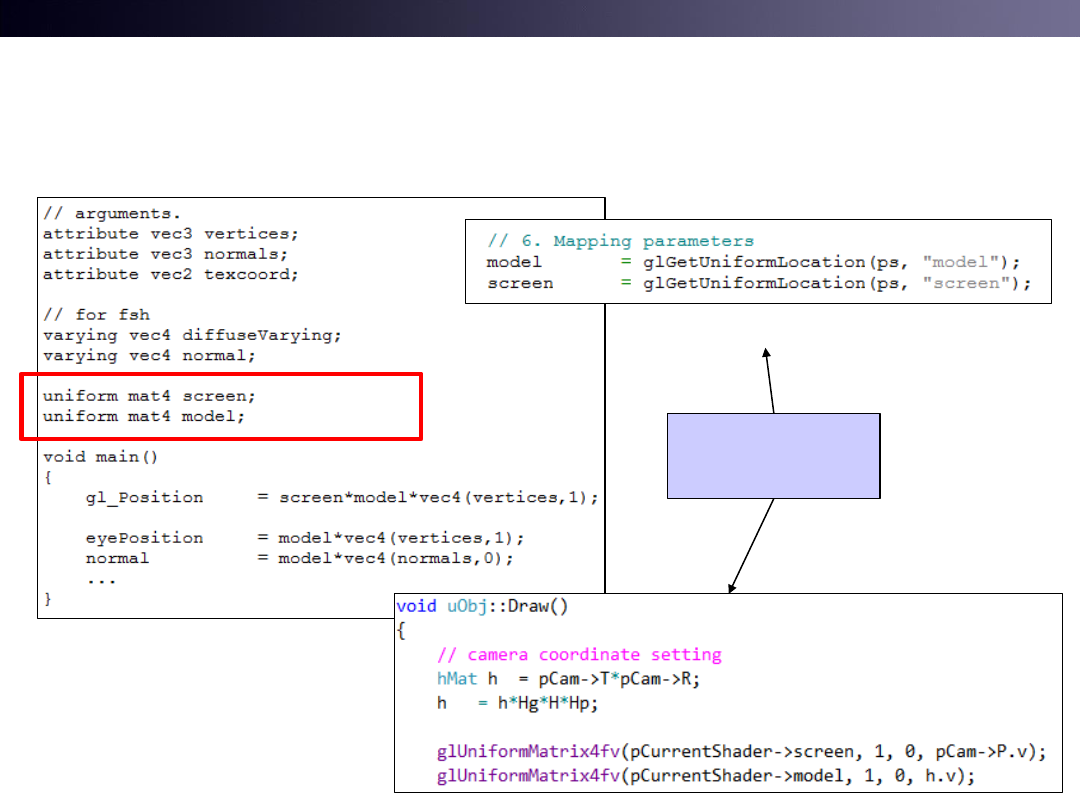This screenshot has width=1080, height=810.
Task: Click the glUniformMatrix4fv line passing pCam->P.v
Action: click(741, 751)
